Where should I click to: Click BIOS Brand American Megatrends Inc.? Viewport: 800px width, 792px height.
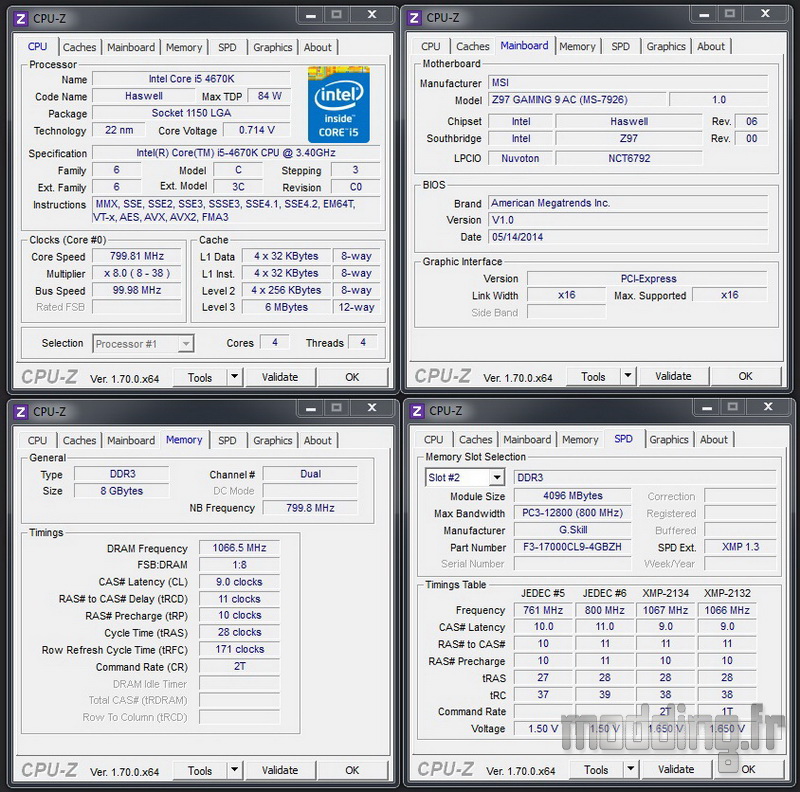628,203
